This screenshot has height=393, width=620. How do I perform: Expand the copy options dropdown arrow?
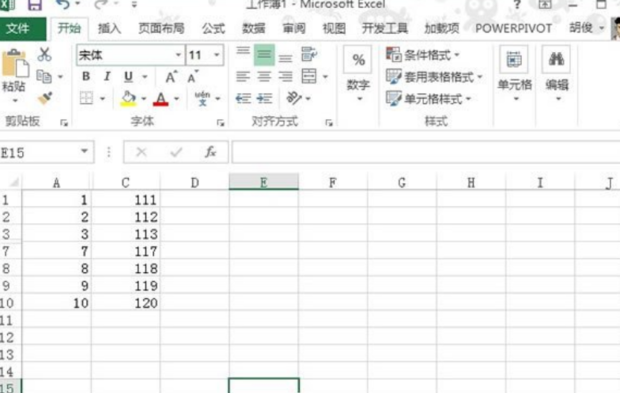[x=60, y=77]
